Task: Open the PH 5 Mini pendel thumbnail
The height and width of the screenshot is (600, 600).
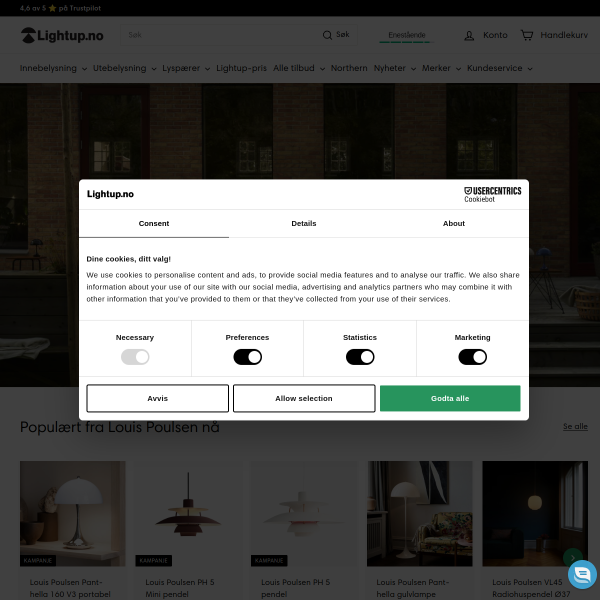Action: tap(188, 514)
